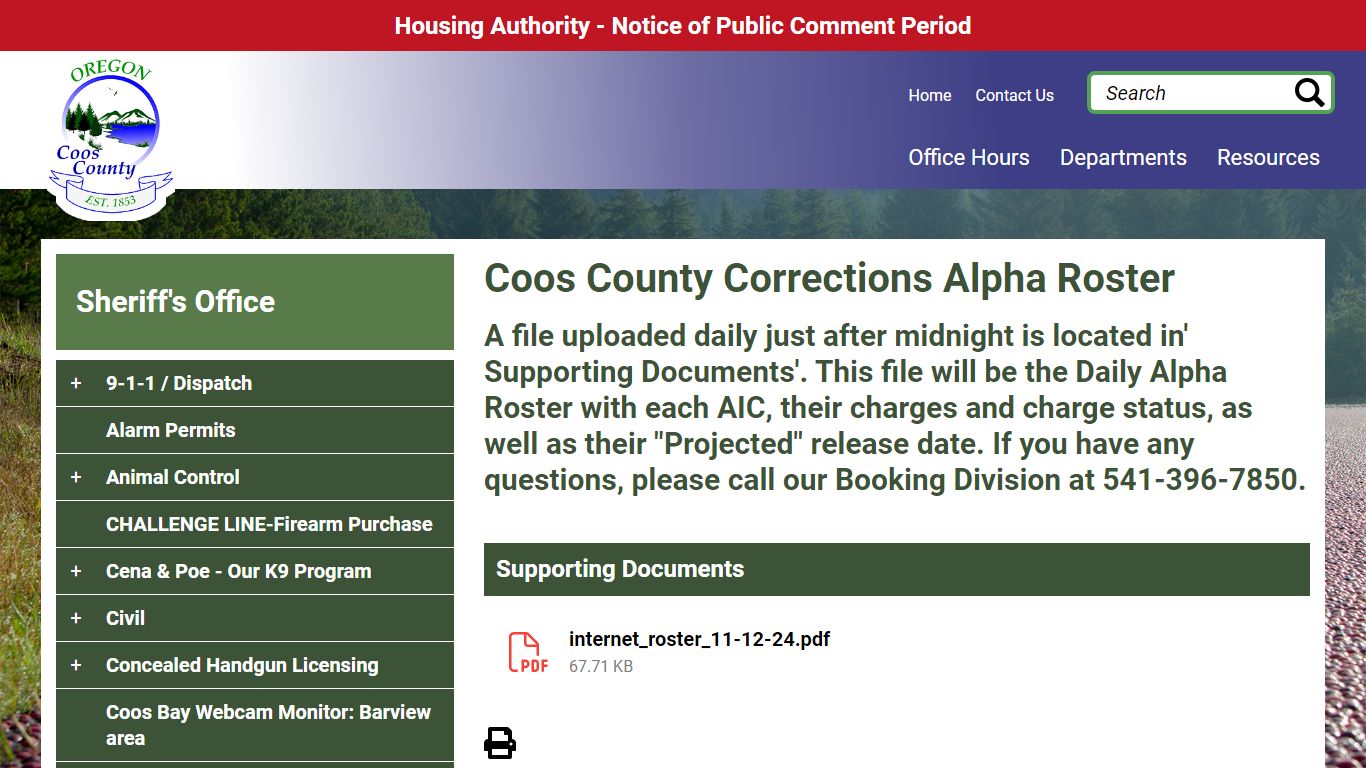Open the Office Hours menu
Screen dimensions: 1366x768
pos(968,157)
